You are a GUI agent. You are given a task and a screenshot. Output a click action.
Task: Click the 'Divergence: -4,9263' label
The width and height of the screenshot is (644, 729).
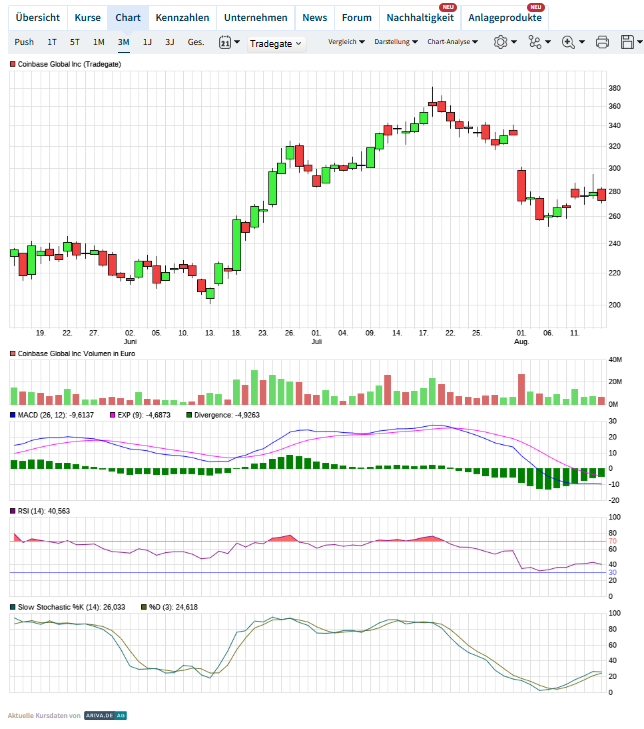tap(227, 415)
